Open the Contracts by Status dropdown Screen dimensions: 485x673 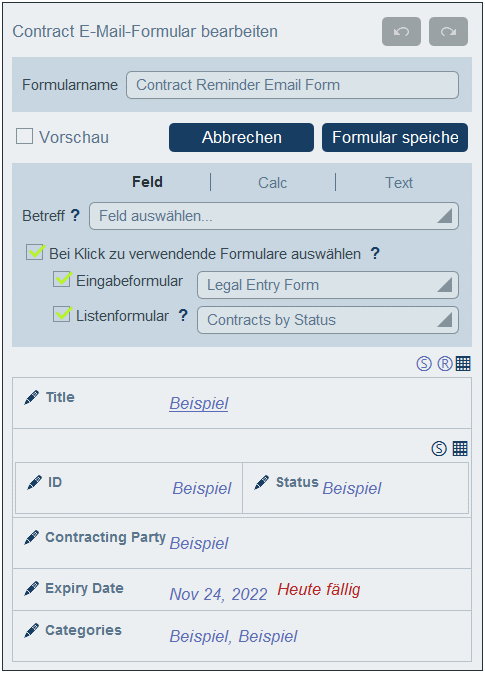click(x=328, y=320)
